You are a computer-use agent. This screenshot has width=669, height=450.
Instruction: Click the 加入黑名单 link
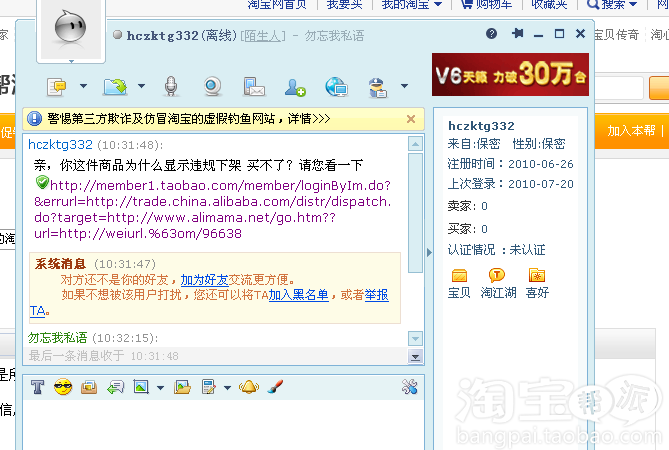point(298,295)
